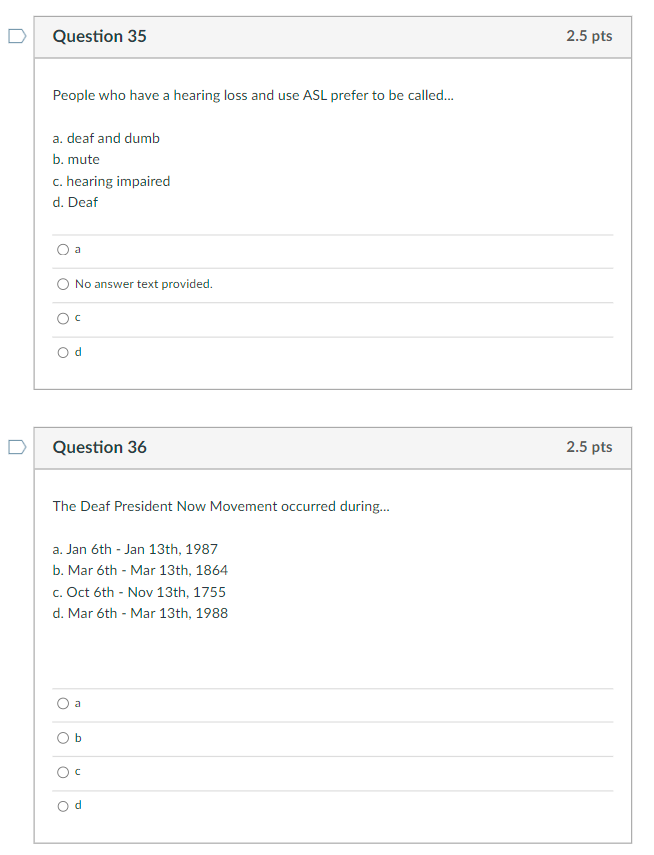Click the 'd. Deaf' option text

[76, 202]
